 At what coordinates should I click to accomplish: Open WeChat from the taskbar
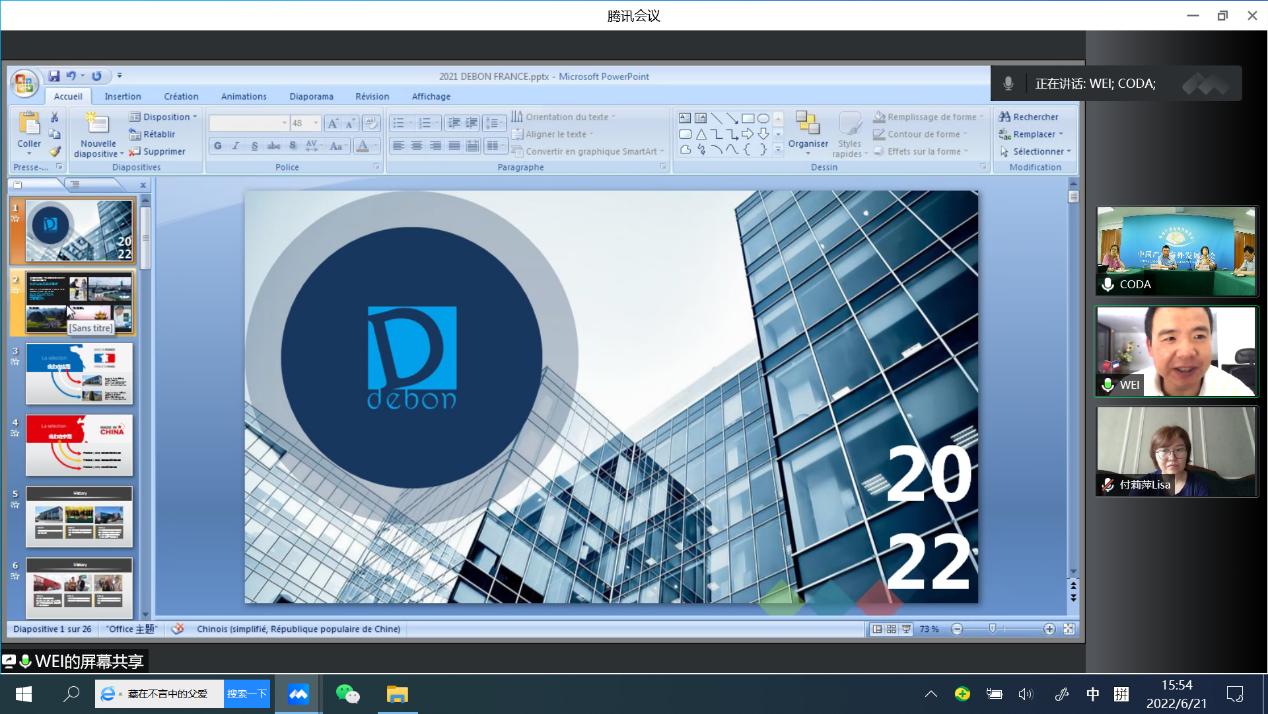[x=347, y=693]
